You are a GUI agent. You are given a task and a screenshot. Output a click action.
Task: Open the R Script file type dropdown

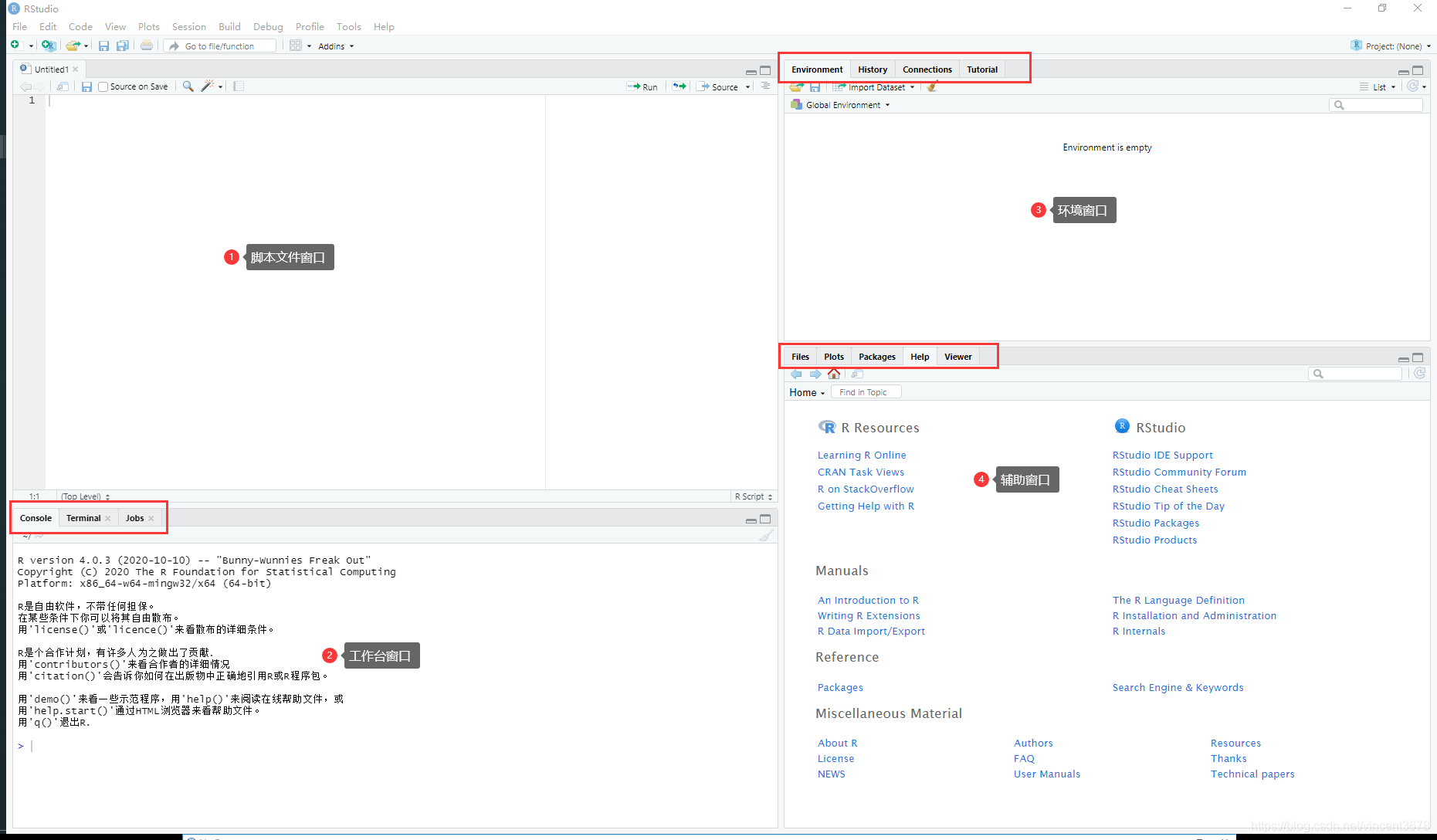coord(753,496)
